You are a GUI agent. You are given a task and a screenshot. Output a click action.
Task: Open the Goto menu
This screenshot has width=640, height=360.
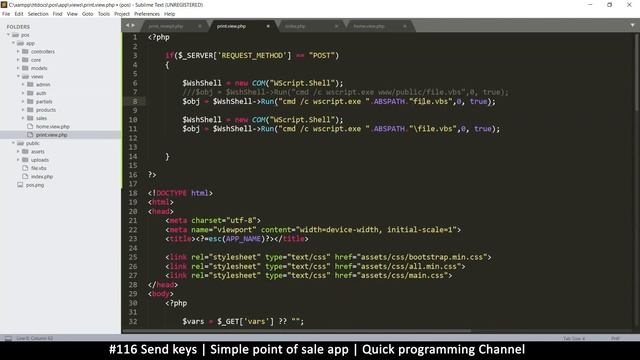coord(87,14)
